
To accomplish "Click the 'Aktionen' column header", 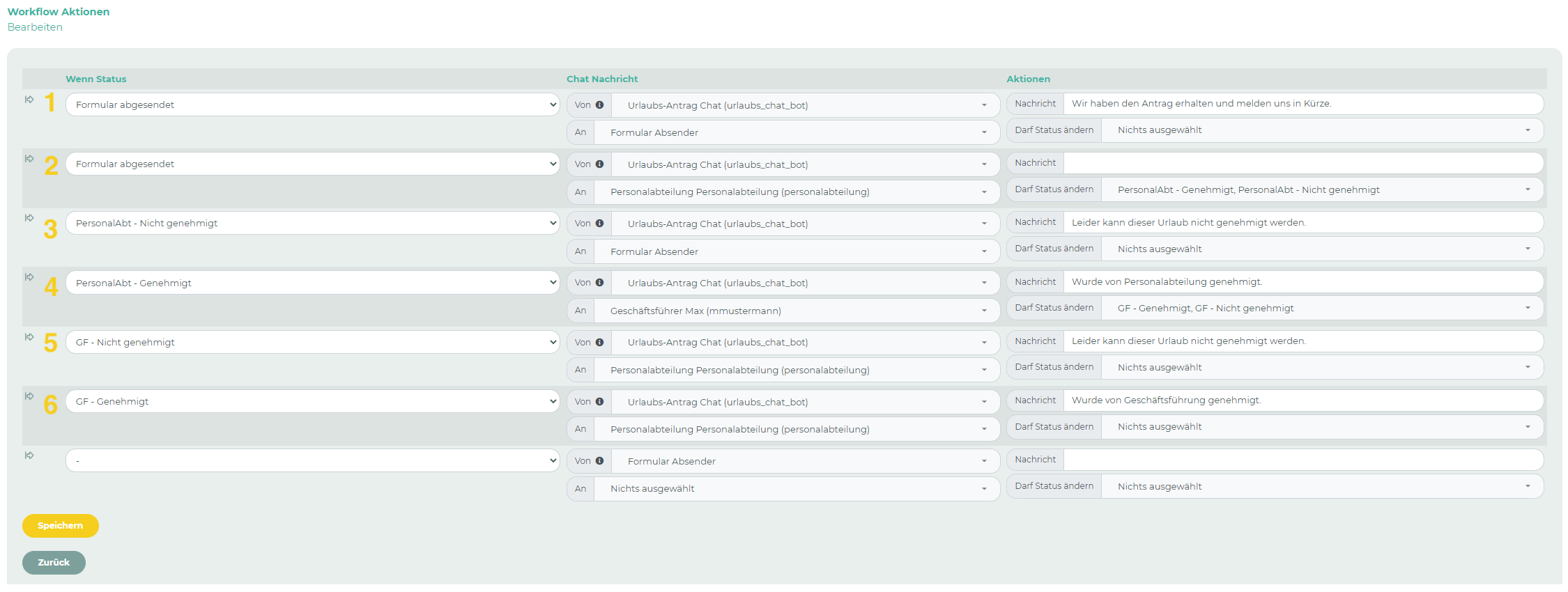I will click(x=1028, y=79).
